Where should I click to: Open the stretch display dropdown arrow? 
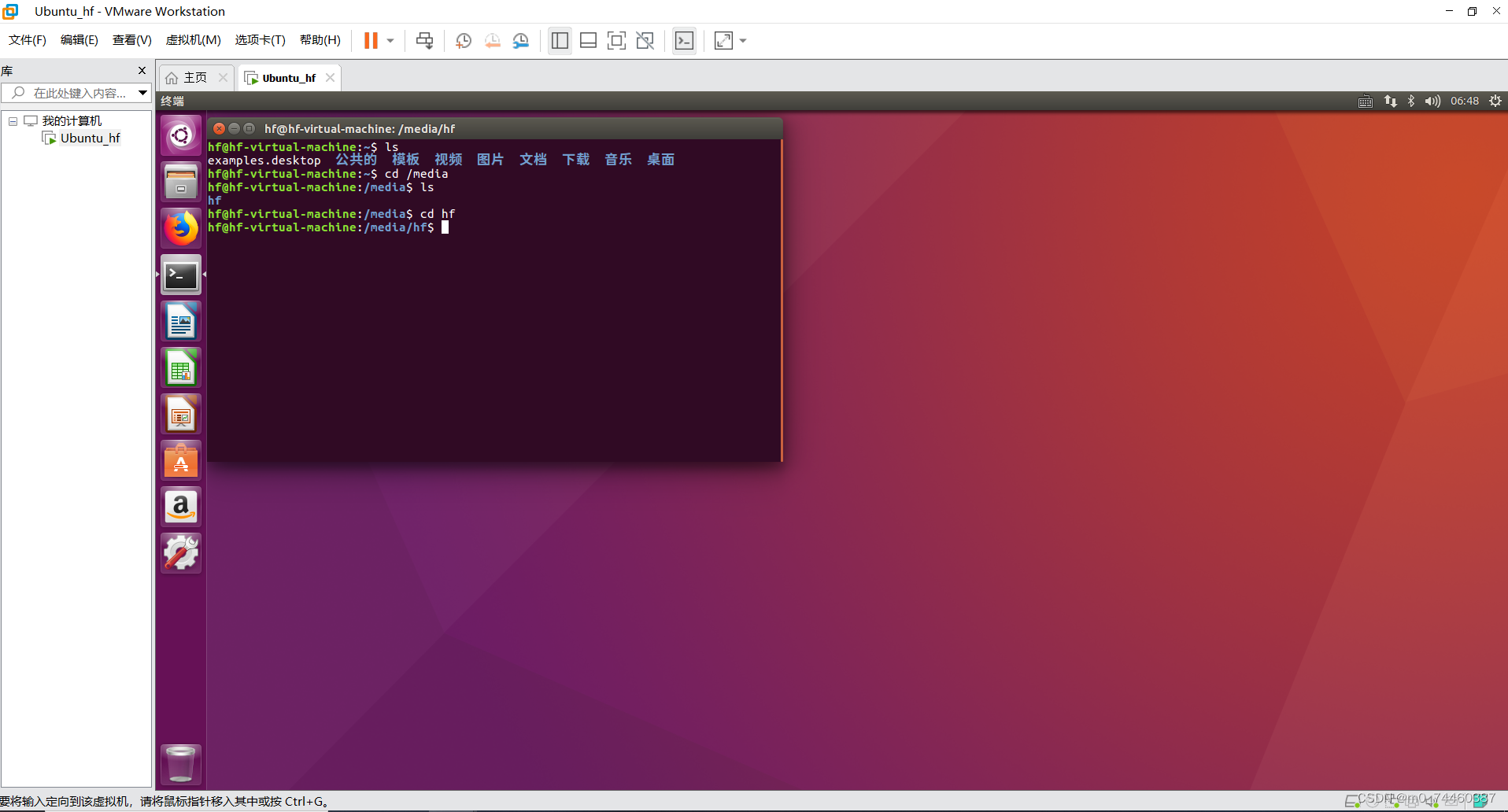click(x=743, y=41)
